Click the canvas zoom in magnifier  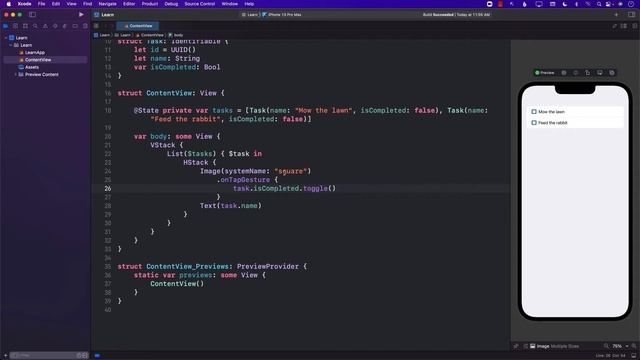(634, 346)
